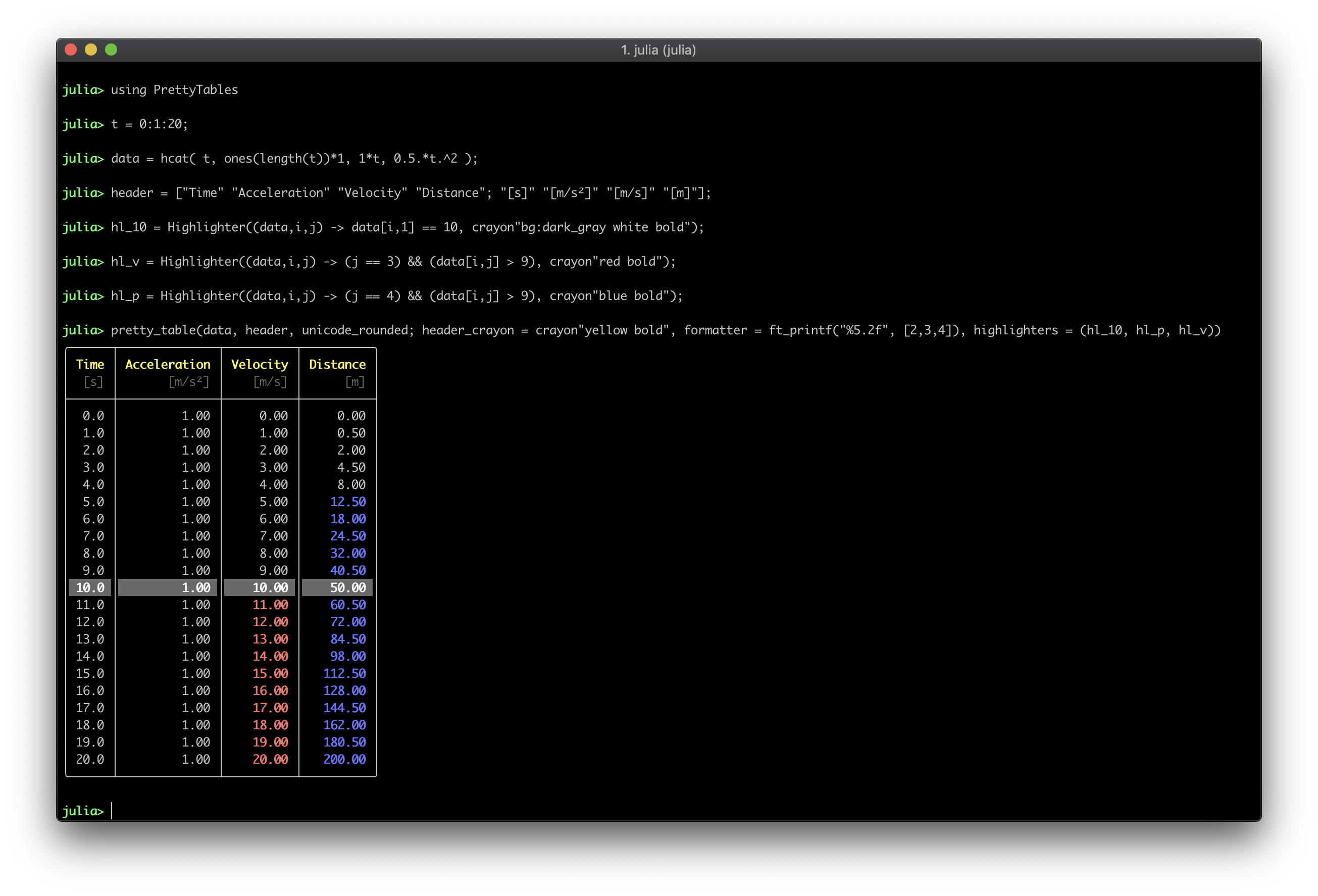The height and width of the screenshot is (896, 1318).
Task: Click the blue 200.00 distance value
Action: click(344, 759)
